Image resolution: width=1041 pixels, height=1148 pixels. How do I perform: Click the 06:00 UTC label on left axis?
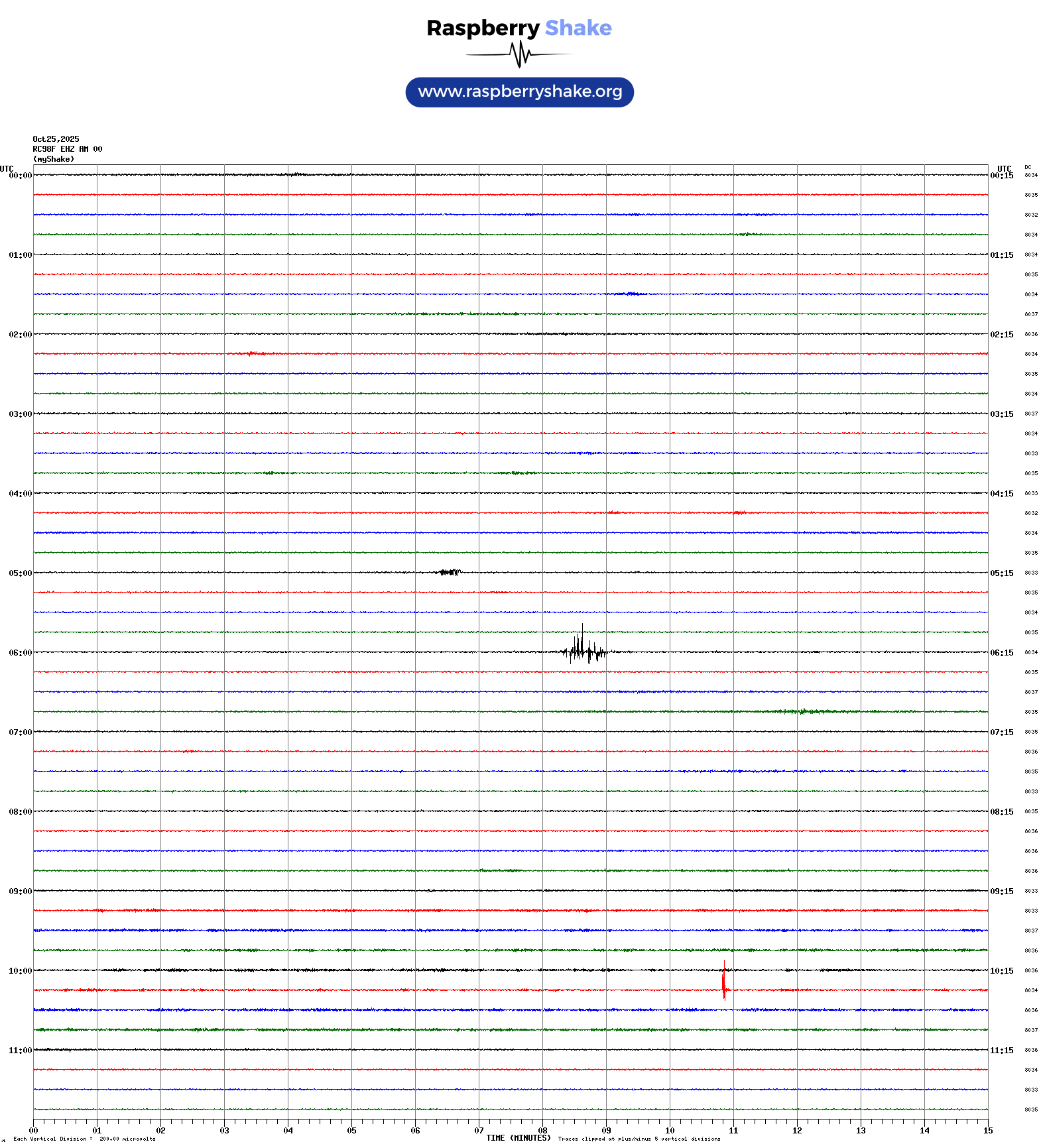20,653
